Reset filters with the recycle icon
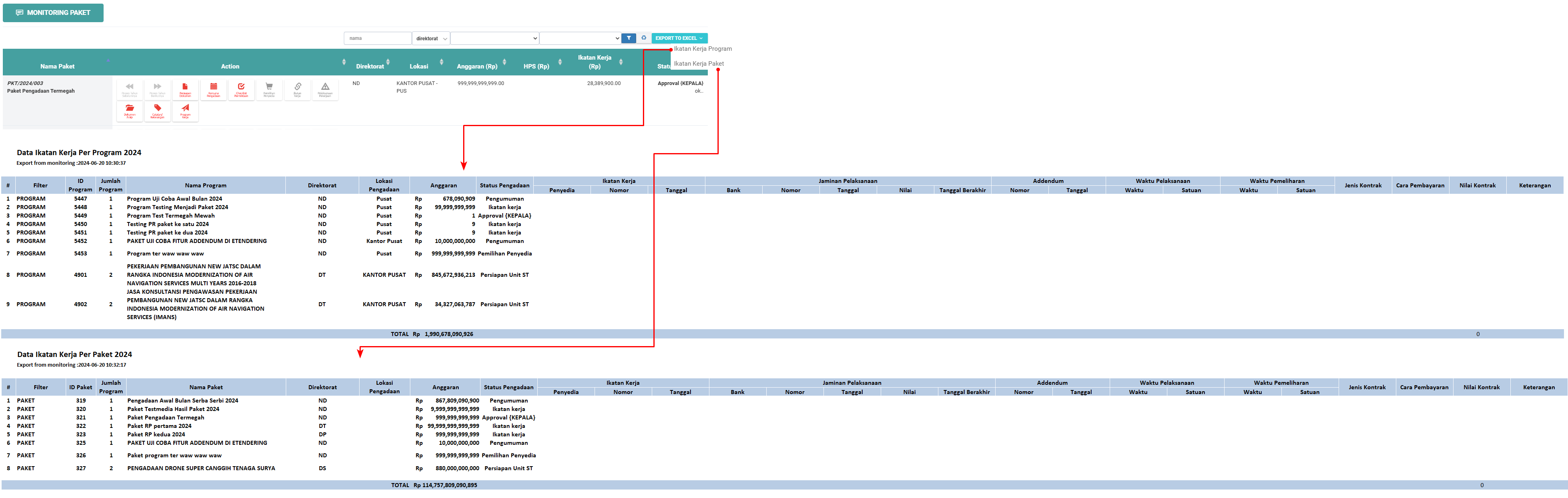The height and width of the screenshot is (498, 1568). 643,38
